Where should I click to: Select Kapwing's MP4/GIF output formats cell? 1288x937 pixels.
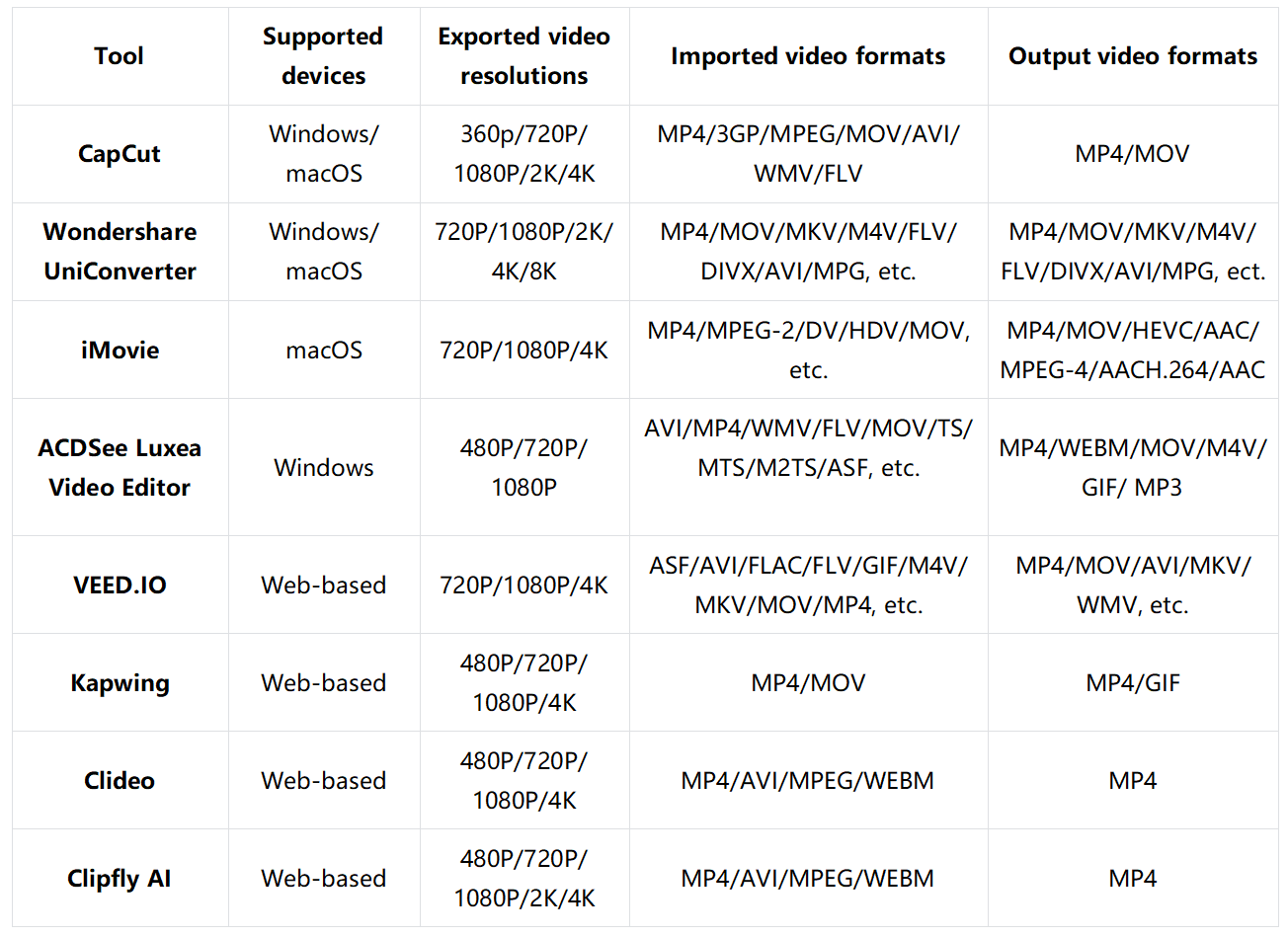[1132, 683]
